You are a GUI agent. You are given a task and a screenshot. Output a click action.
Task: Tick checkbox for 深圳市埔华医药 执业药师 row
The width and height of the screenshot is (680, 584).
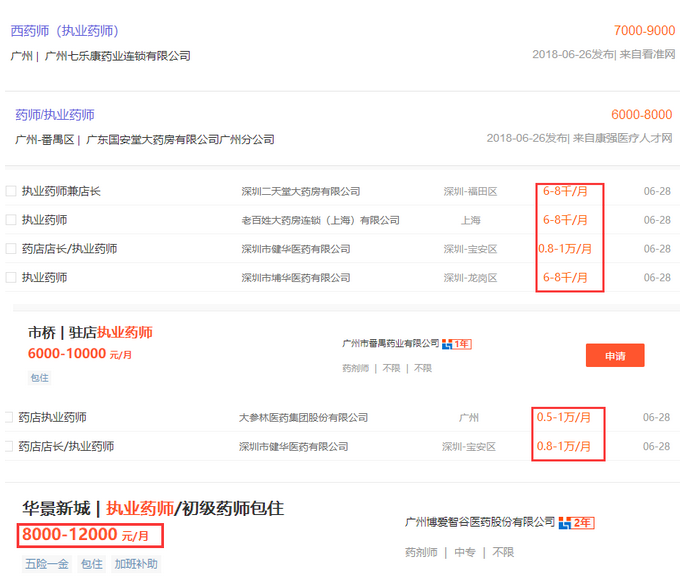[11, 277]
